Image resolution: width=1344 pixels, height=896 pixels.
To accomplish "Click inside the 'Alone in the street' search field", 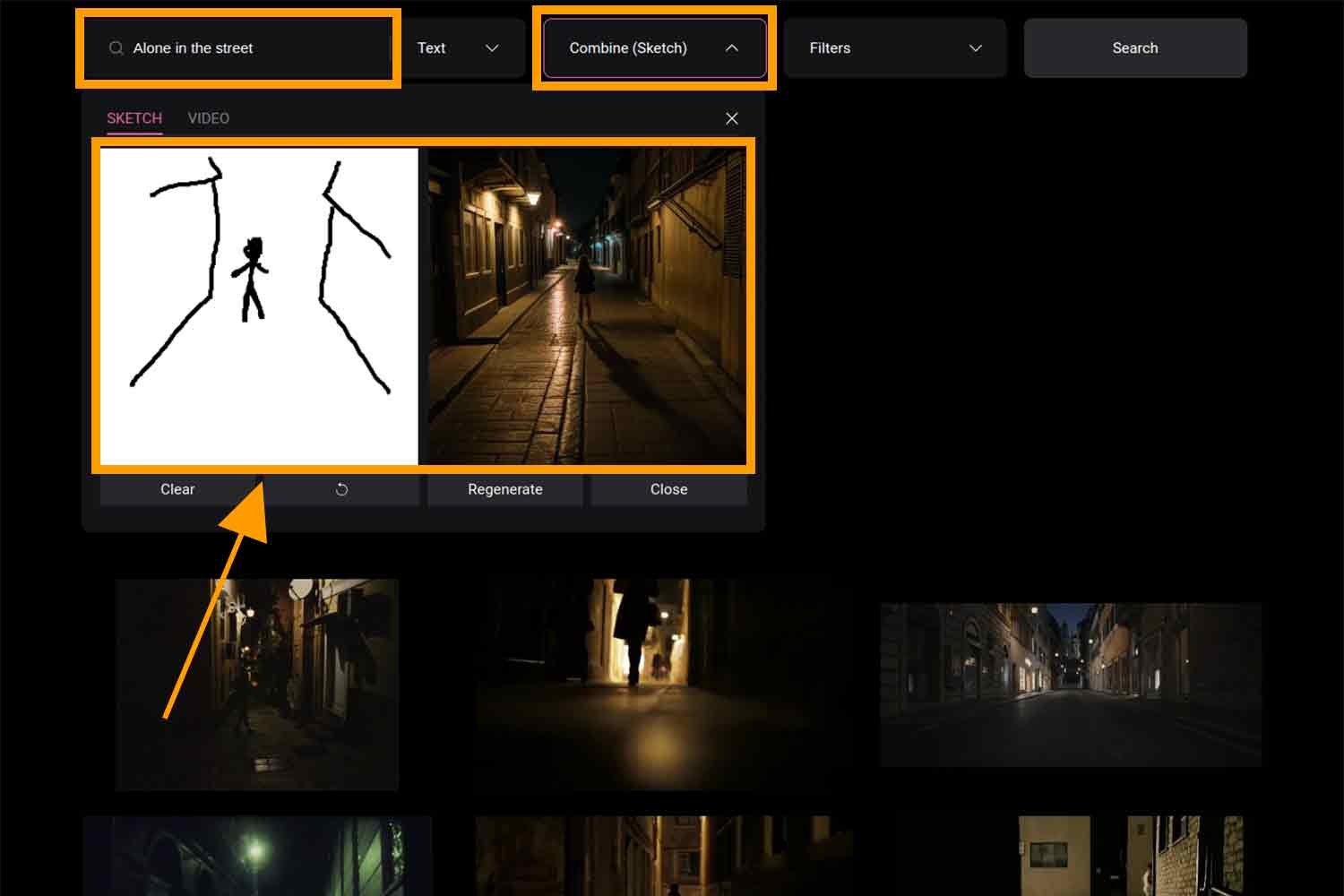I will coord(237,48).
